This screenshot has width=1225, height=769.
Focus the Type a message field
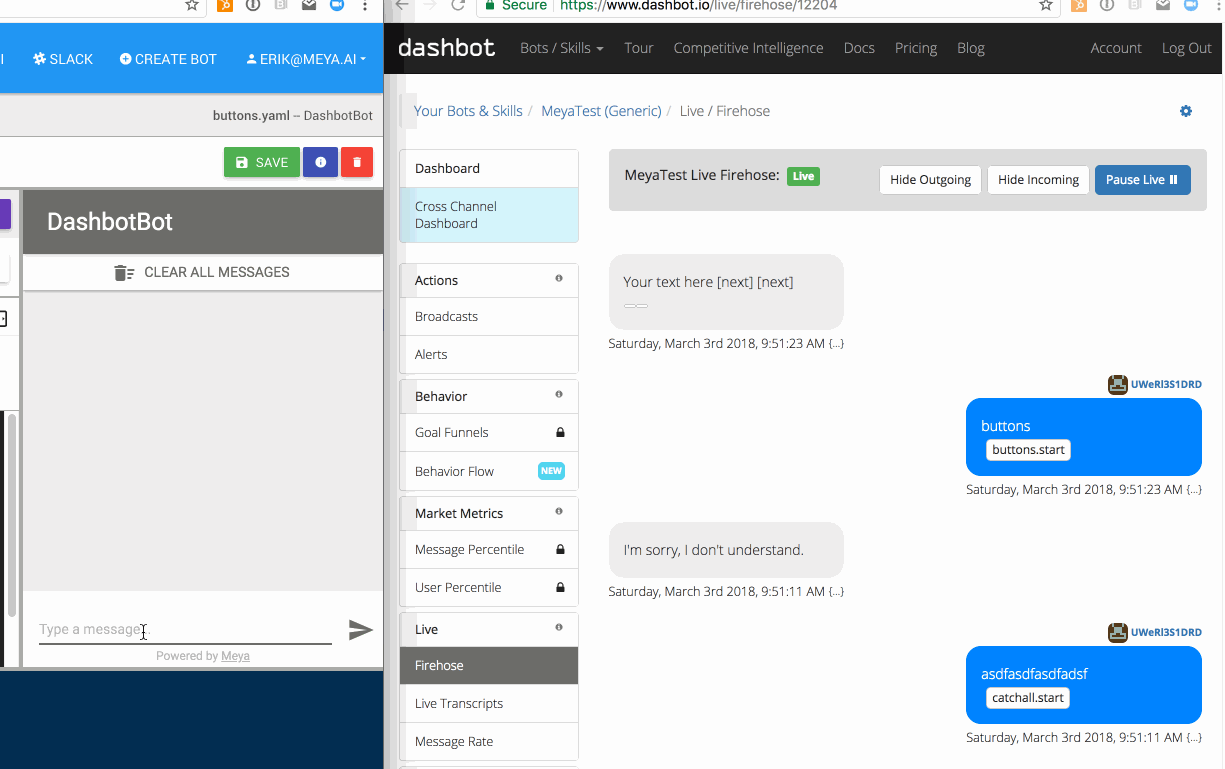point(185,630)
